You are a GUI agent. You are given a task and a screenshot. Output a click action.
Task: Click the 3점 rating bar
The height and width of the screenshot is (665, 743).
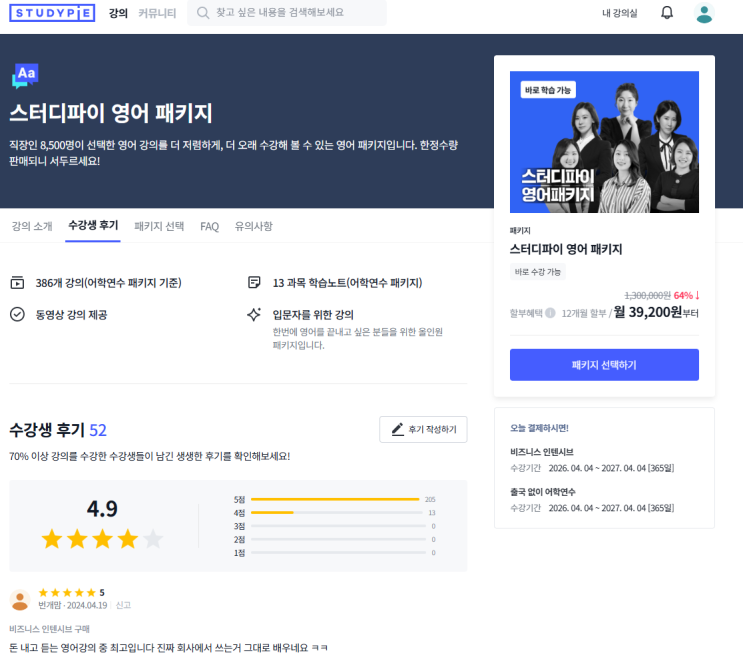coord(336,526)
